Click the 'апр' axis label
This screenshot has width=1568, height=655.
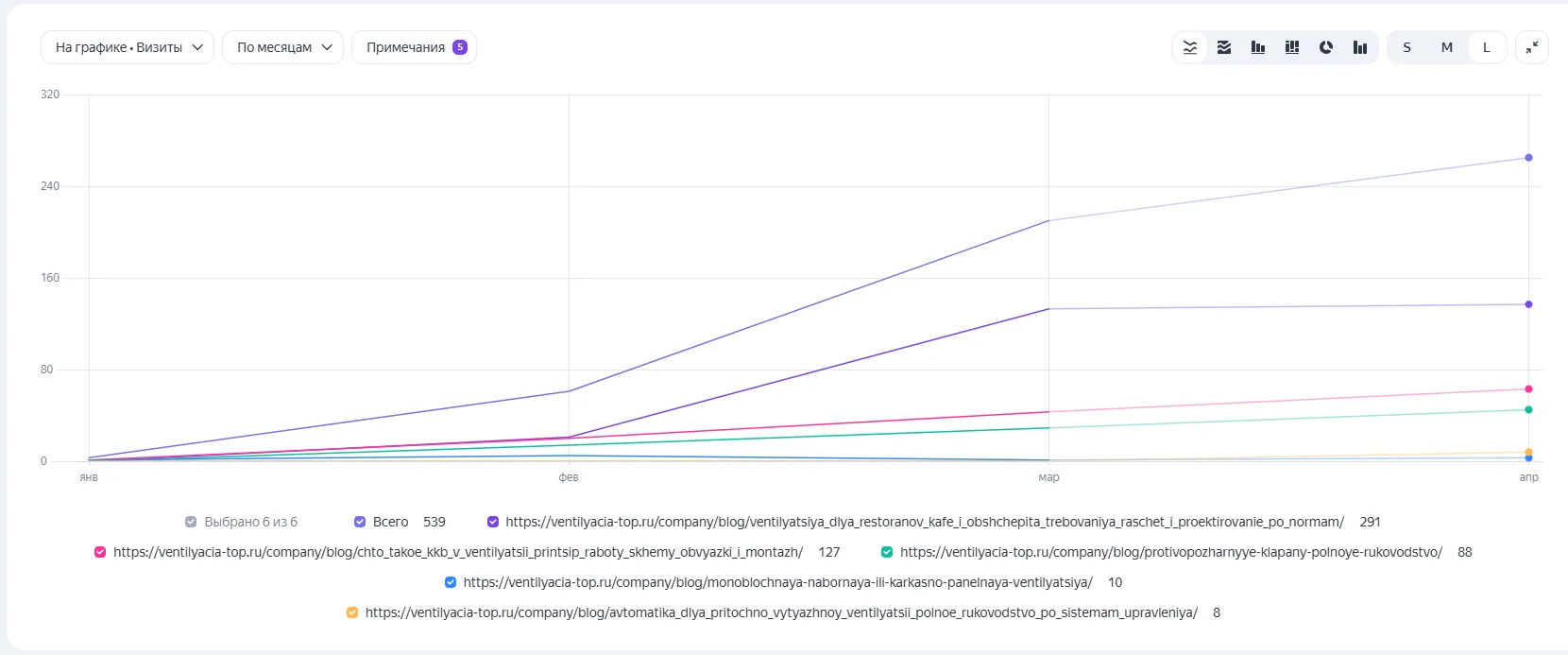[1528, 477]
